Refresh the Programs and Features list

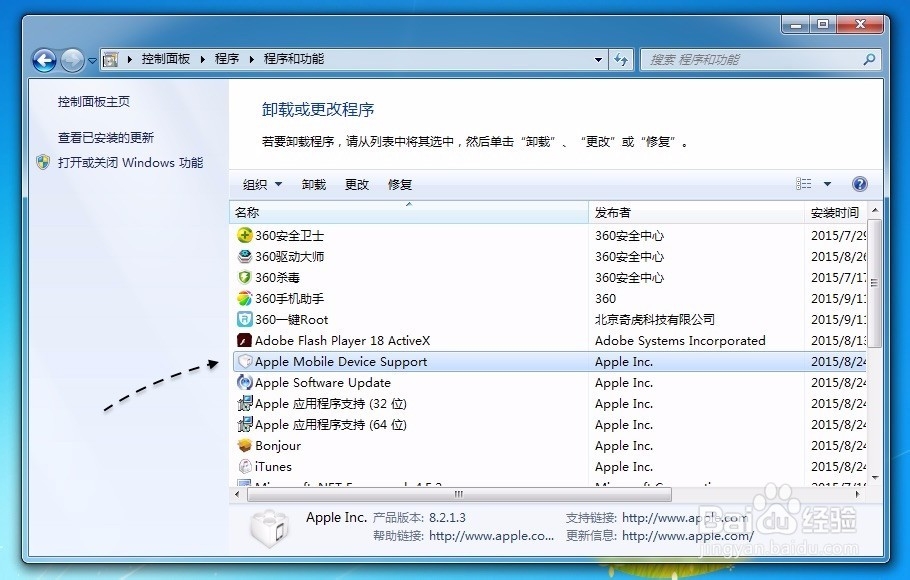click(620, 59)
